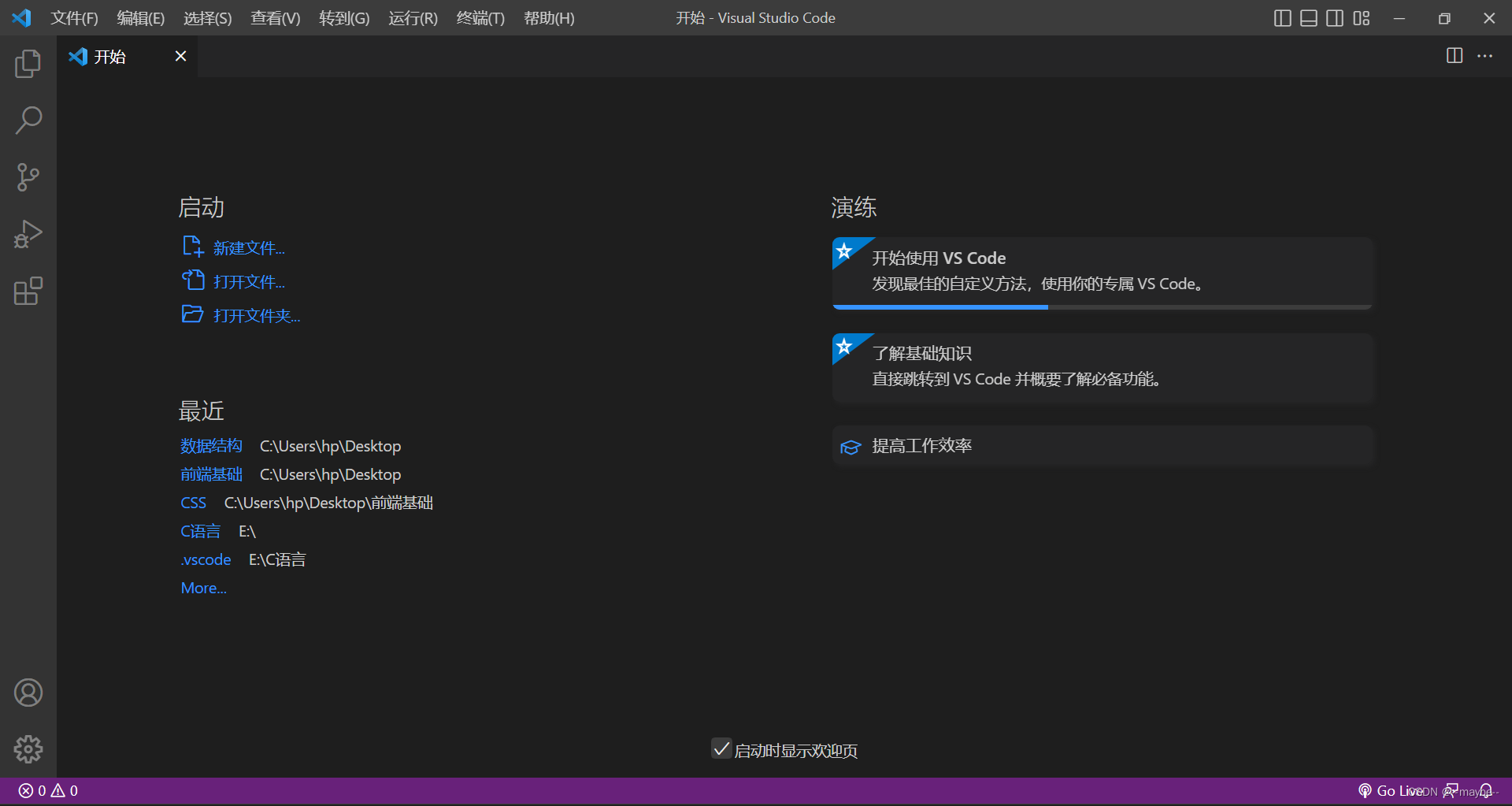The height and width of the screenshot is (806, 1512).
Task: Open notifications bell in status bar
Action: [1485, 790]
